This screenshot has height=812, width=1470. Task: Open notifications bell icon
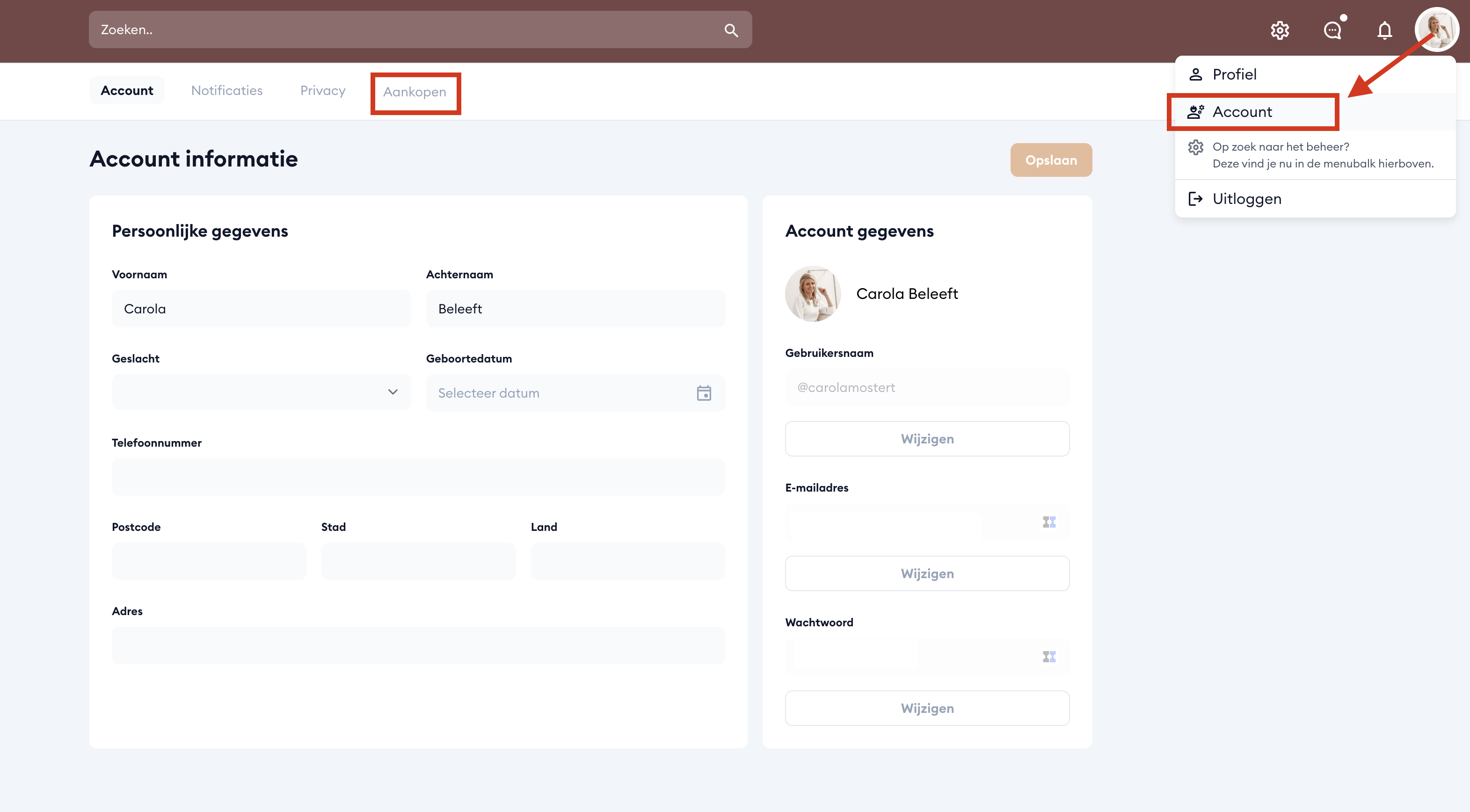tap(1384, 30)
